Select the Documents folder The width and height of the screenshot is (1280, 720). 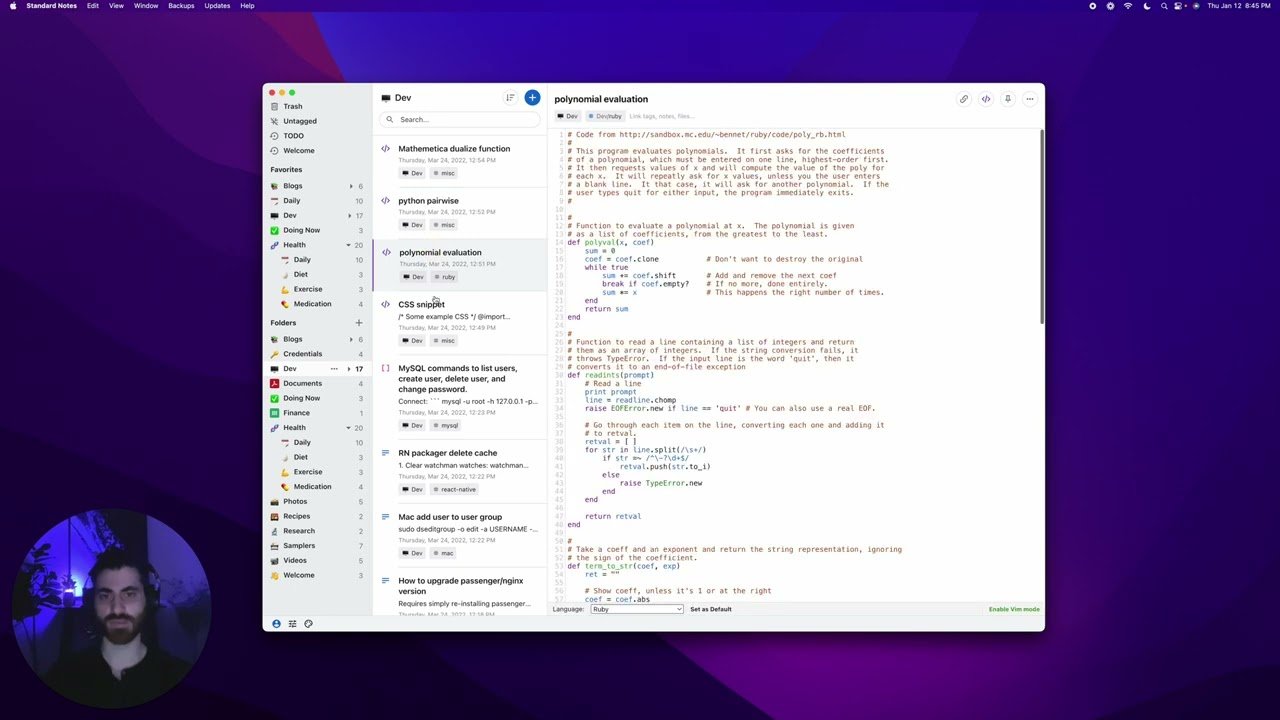[x=317, y=383]
